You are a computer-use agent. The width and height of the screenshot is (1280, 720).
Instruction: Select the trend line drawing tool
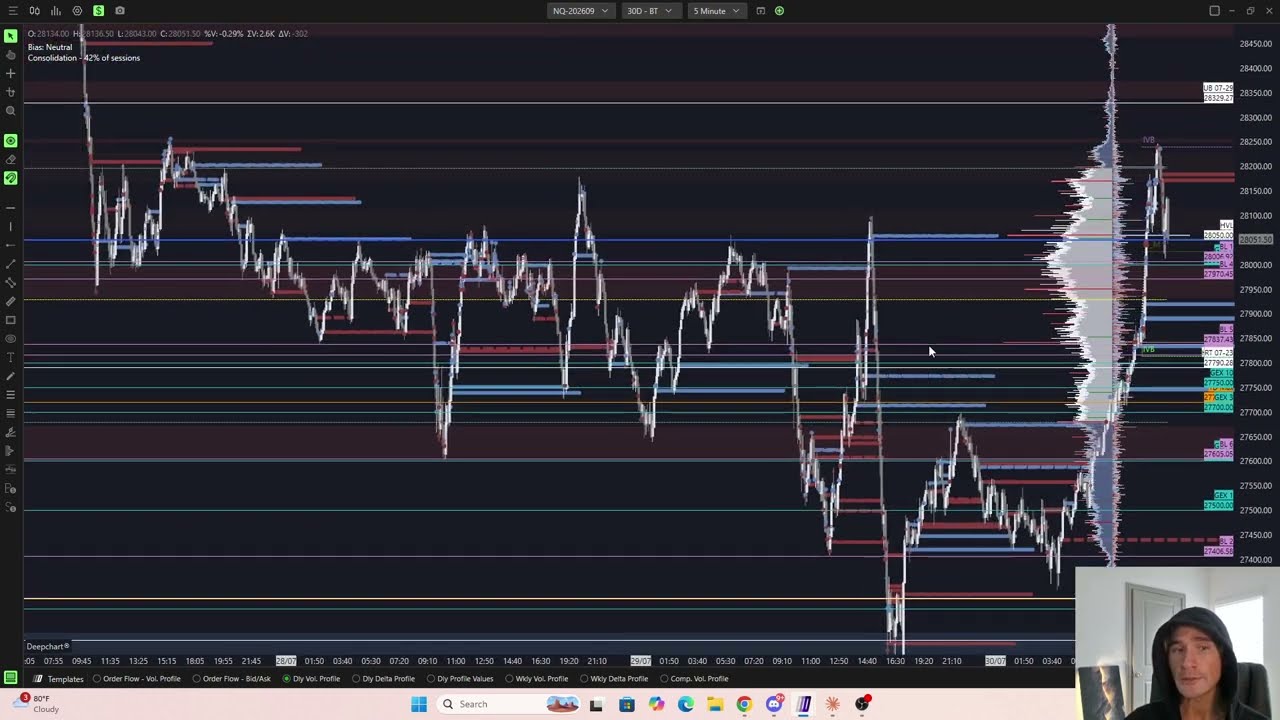click(x=11, y=264)
